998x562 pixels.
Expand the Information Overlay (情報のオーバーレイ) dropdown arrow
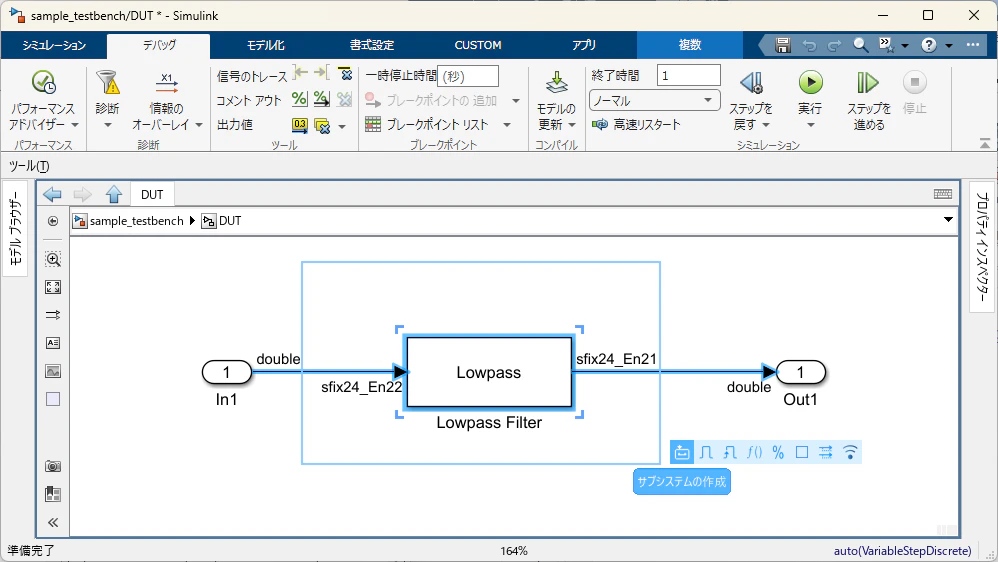coord(199,125)
